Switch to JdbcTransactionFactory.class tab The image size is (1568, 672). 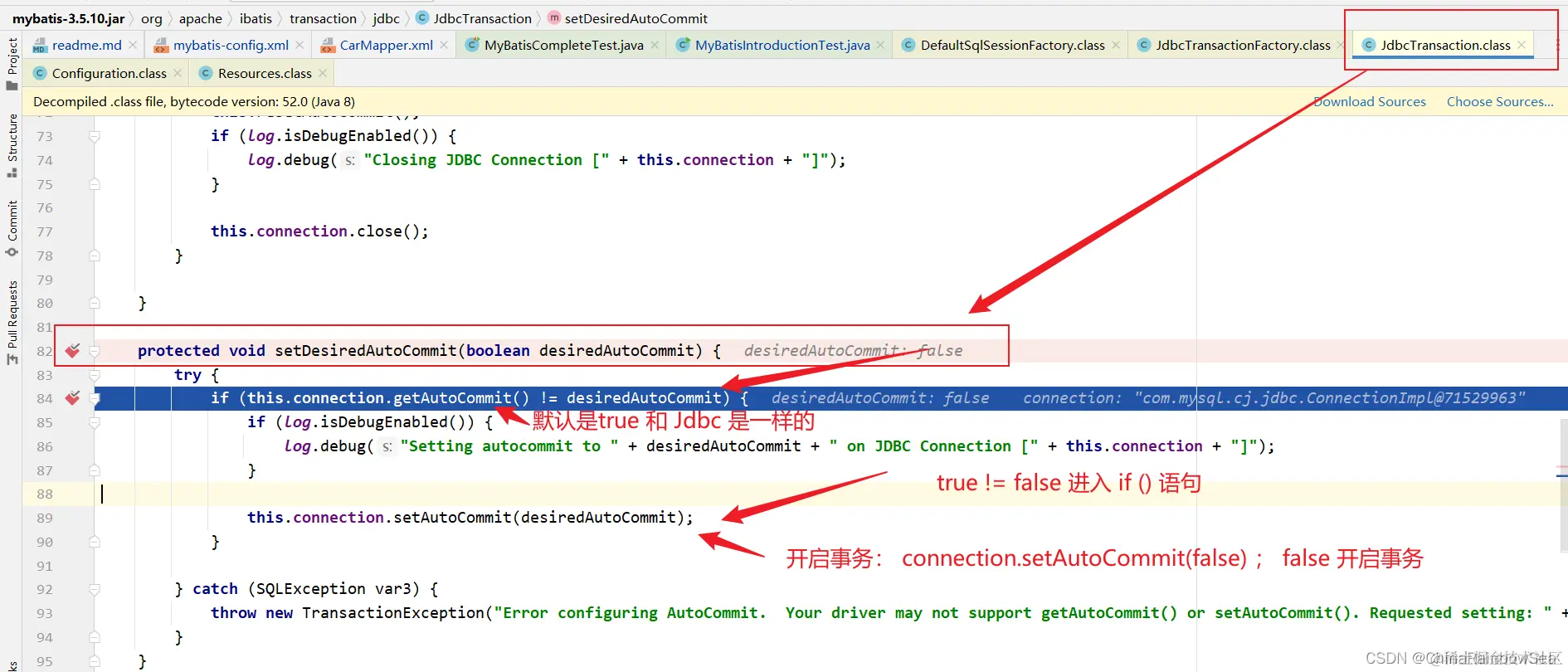pyautogui.click(x=1243, y=45)
